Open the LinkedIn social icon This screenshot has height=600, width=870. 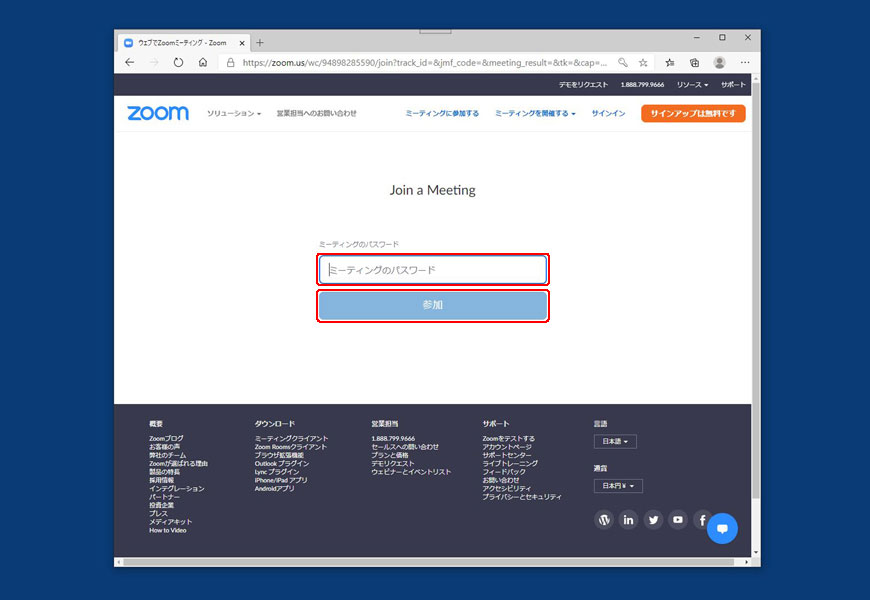[x=629, y=520]
